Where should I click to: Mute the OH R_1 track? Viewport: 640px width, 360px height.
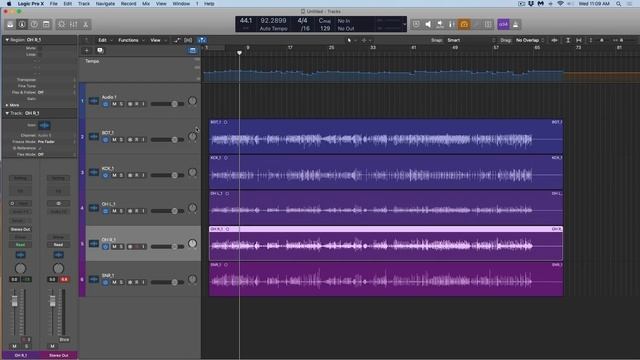pos(114,247)
